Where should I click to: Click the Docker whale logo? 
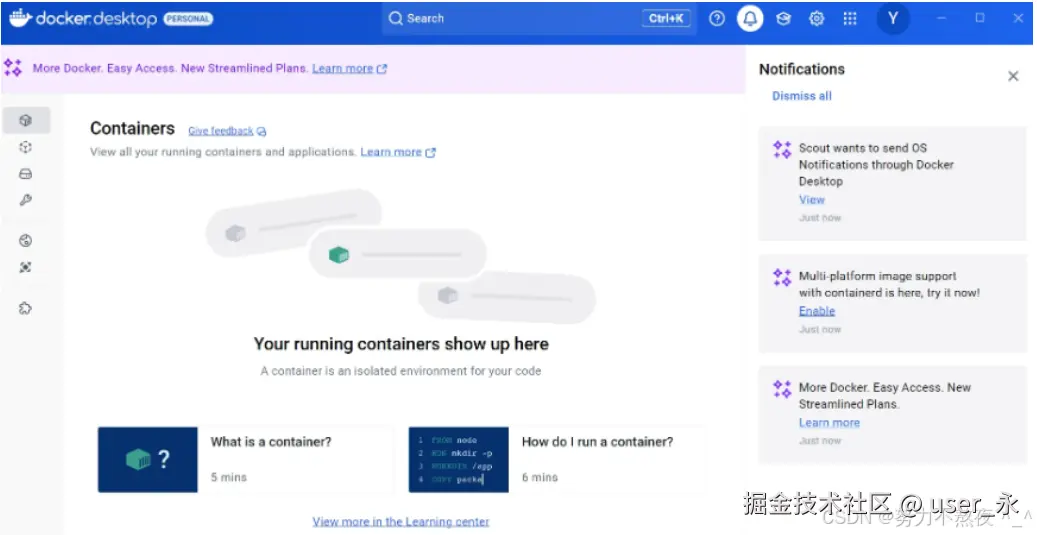click(20, 18)
